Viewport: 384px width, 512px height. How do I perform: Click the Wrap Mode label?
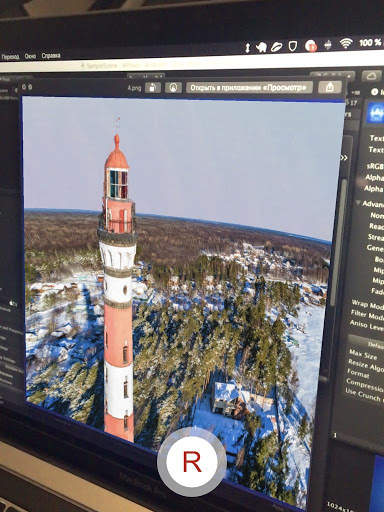(x=368, y=305)
